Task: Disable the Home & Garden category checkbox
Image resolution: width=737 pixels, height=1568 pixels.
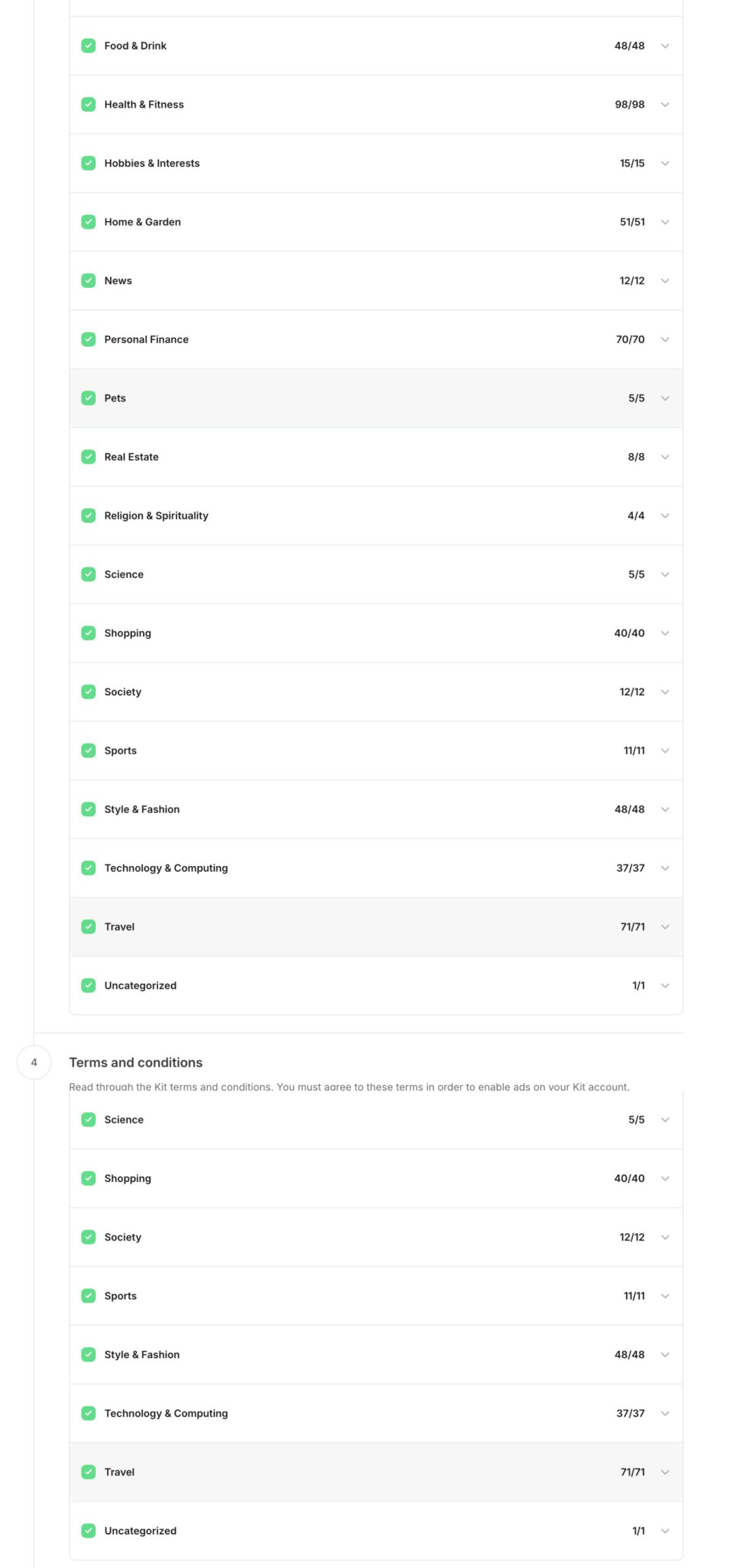Action: tap(88, 222)
